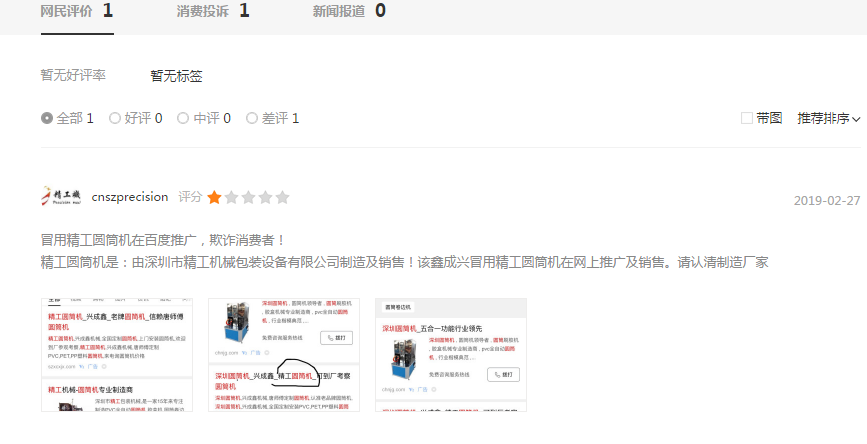
Task: Switch to the 网民评价 tab
Action: point(76,12)
